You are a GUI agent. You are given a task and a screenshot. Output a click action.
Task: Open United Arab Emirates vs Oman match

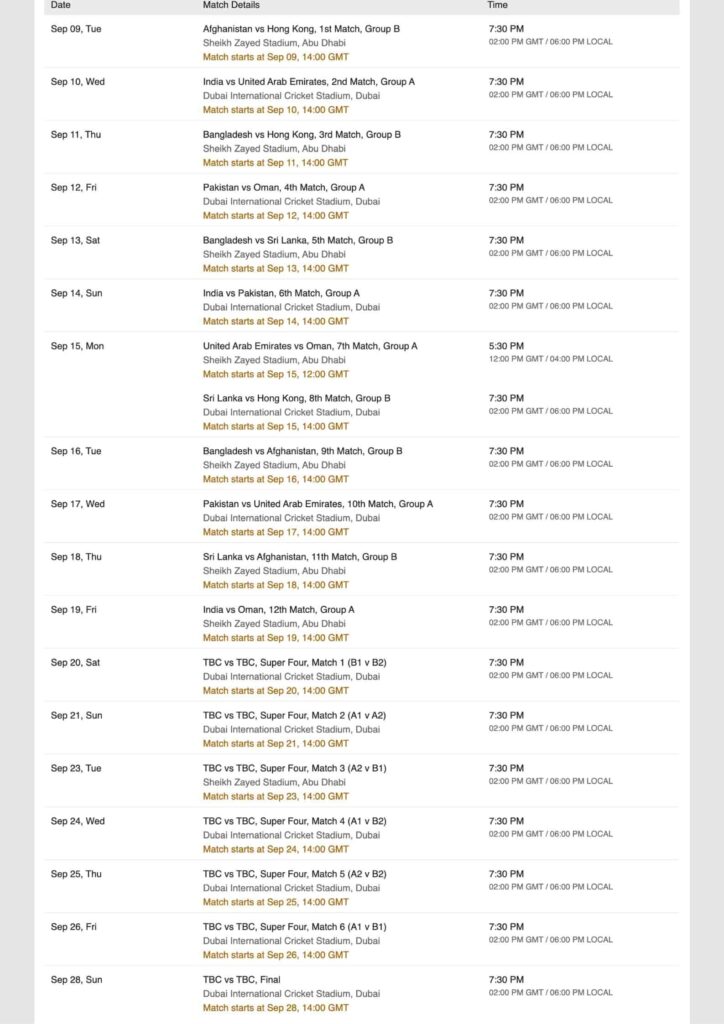[310, 346]
